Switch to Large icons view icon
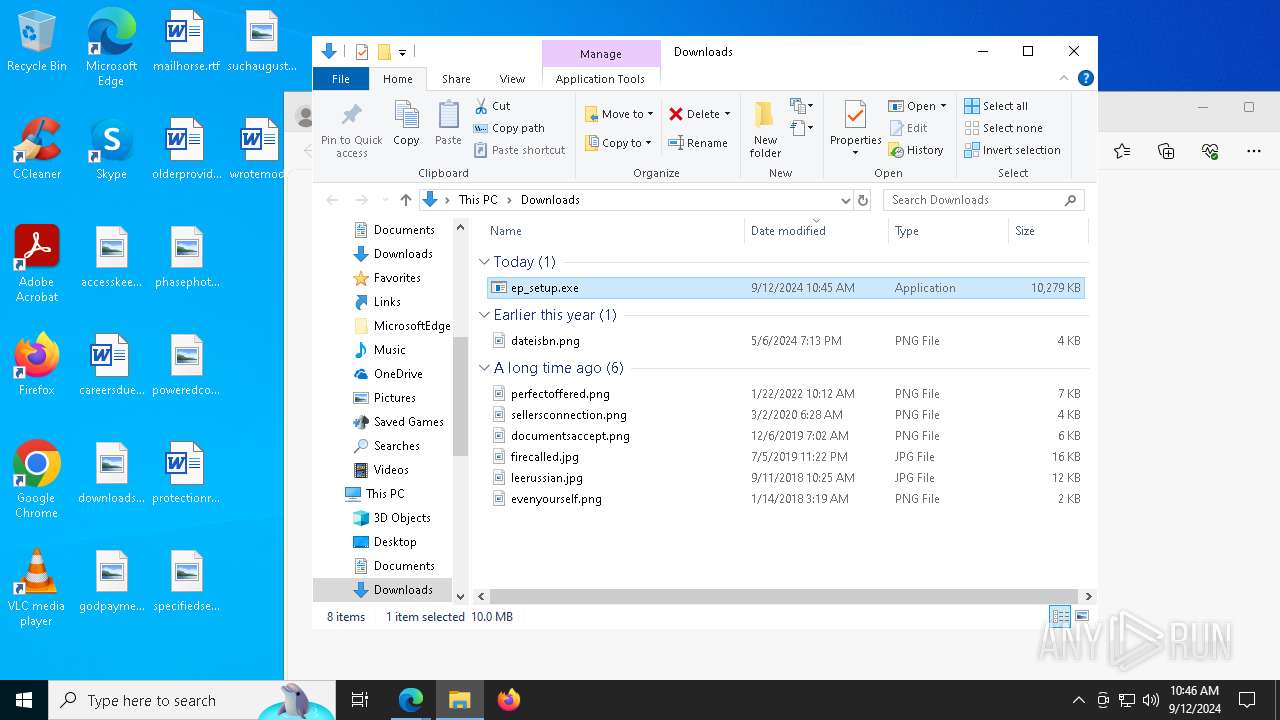This screenshot has width=1280, height=720. [1081, 617]
